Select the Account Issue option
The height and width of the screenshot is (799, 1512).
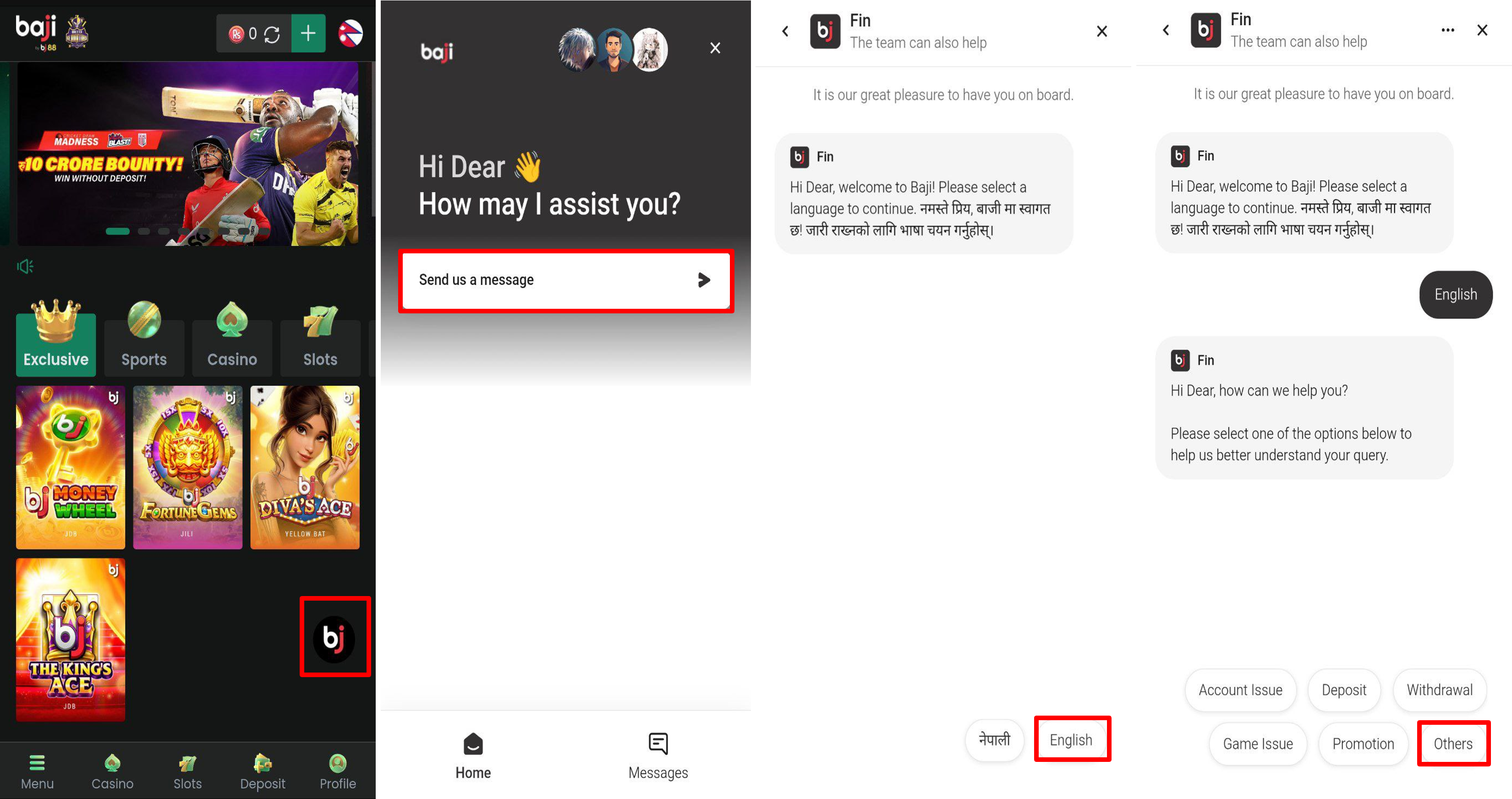(x=1240, y=690)
